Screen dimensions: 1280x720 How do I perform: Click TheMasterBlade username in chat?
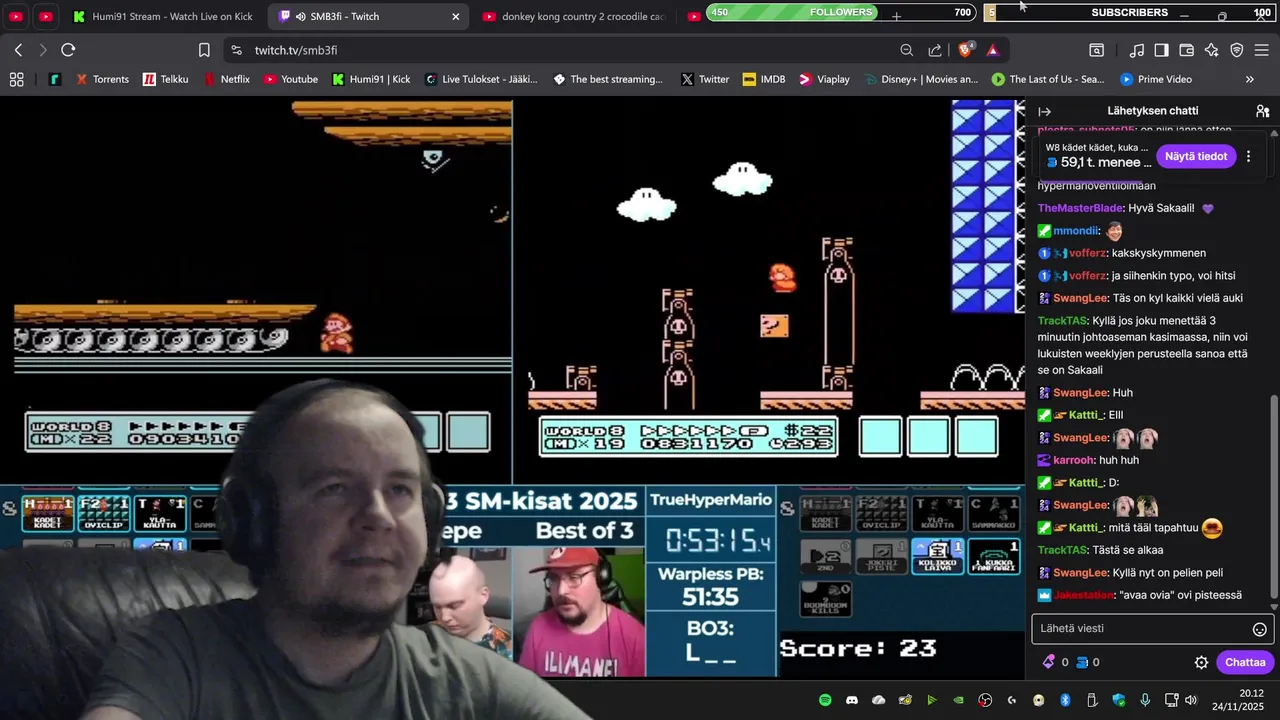click(x=1080, y=208)
